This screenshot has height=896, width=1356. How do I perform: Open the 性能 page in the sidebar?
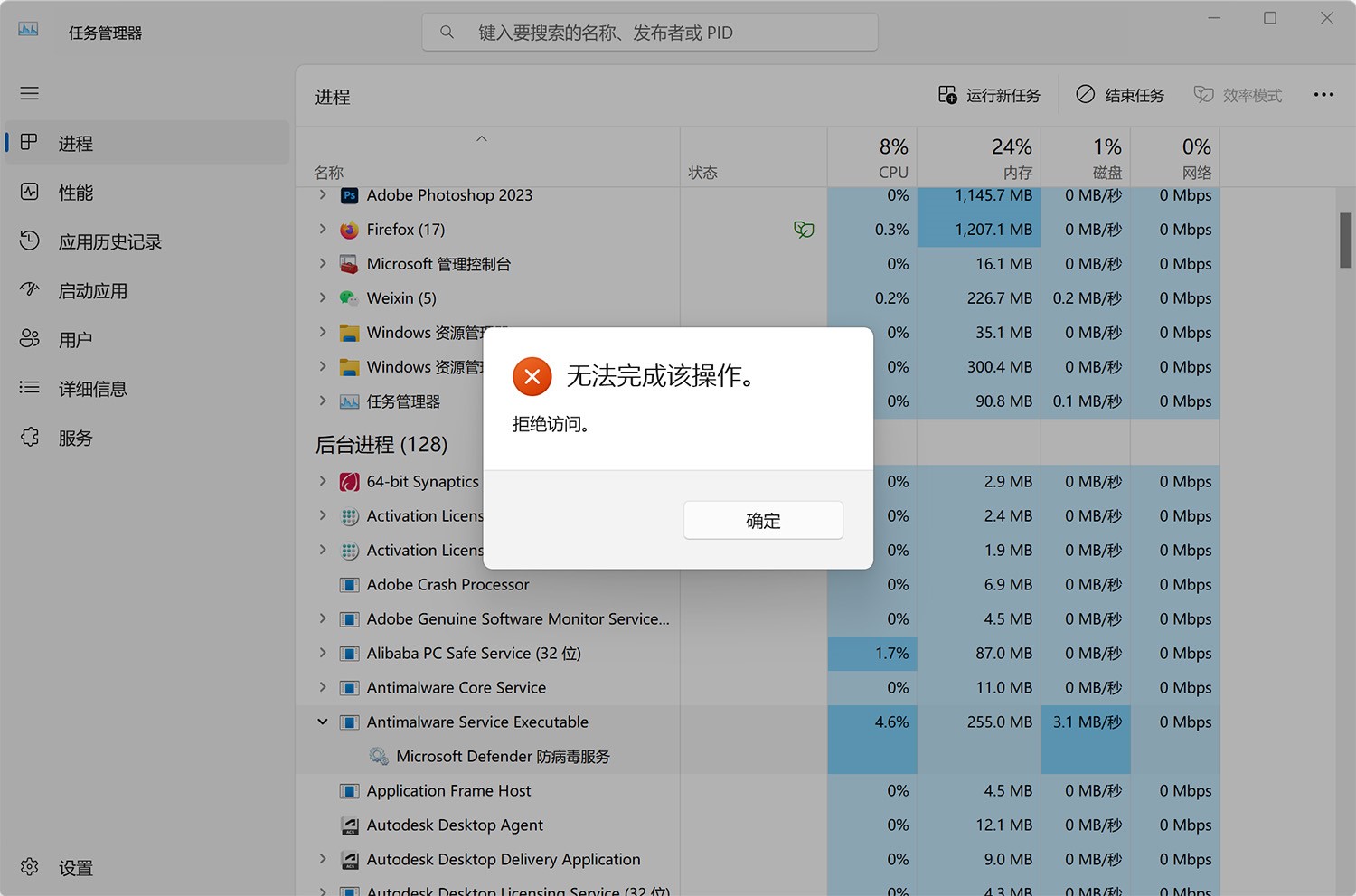(146, 192)
